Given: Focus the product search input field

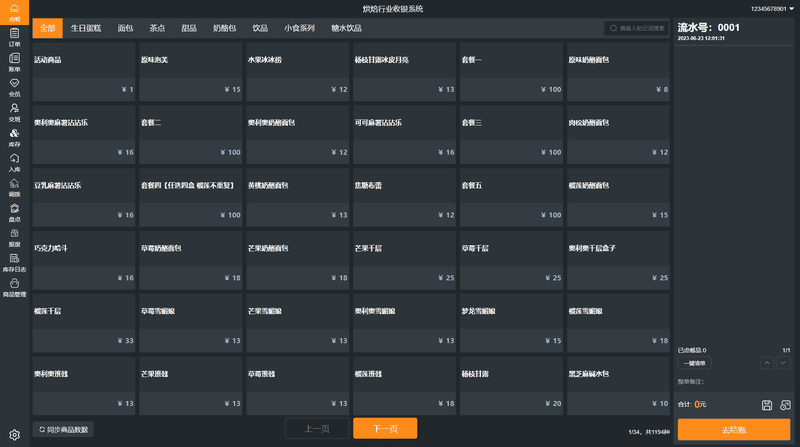Looking at the screenshot, I should [640, 28].
